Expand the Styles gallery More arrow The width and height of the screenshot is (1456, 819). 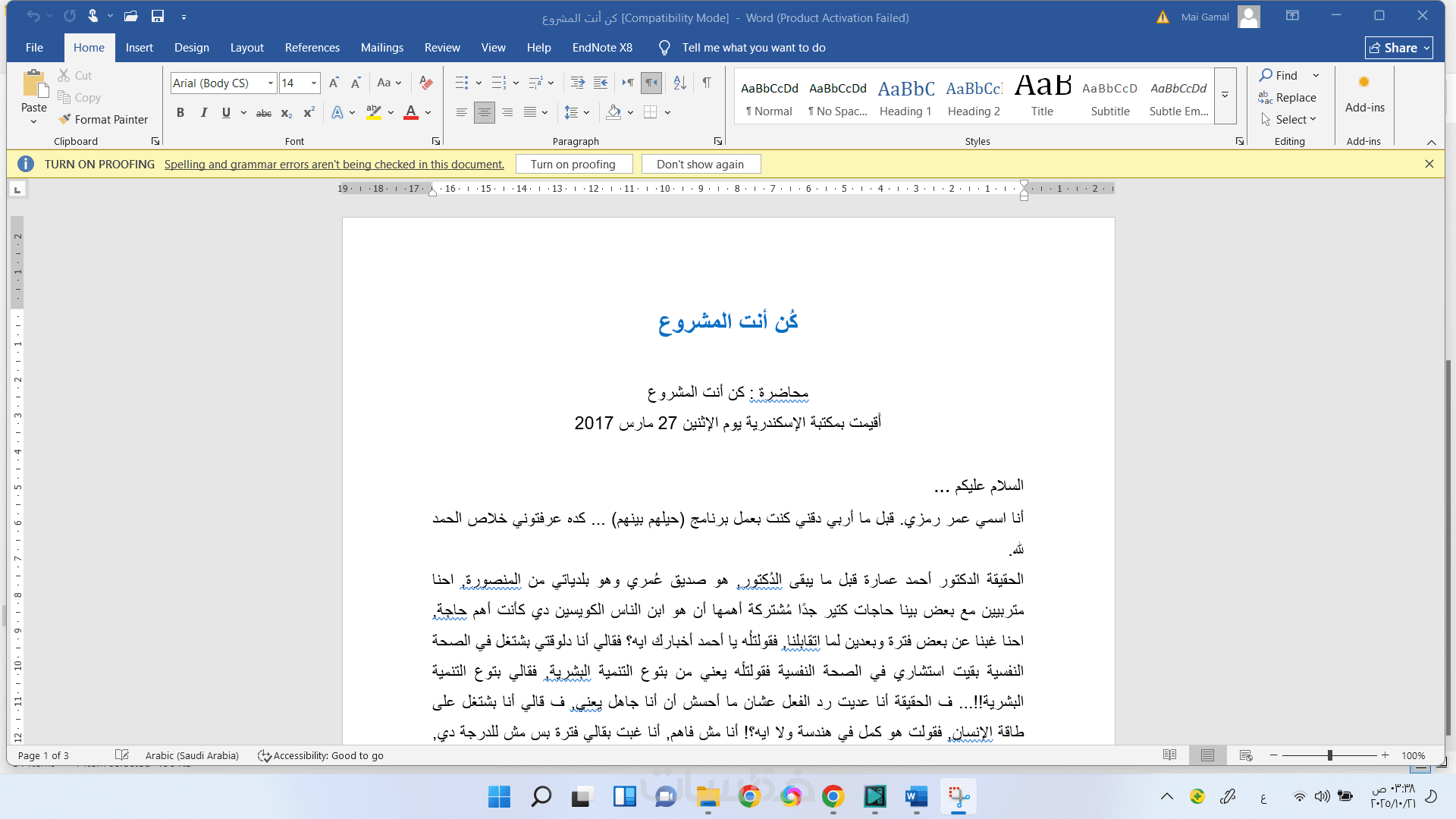pyautogui.click(x=1225, y=96)
